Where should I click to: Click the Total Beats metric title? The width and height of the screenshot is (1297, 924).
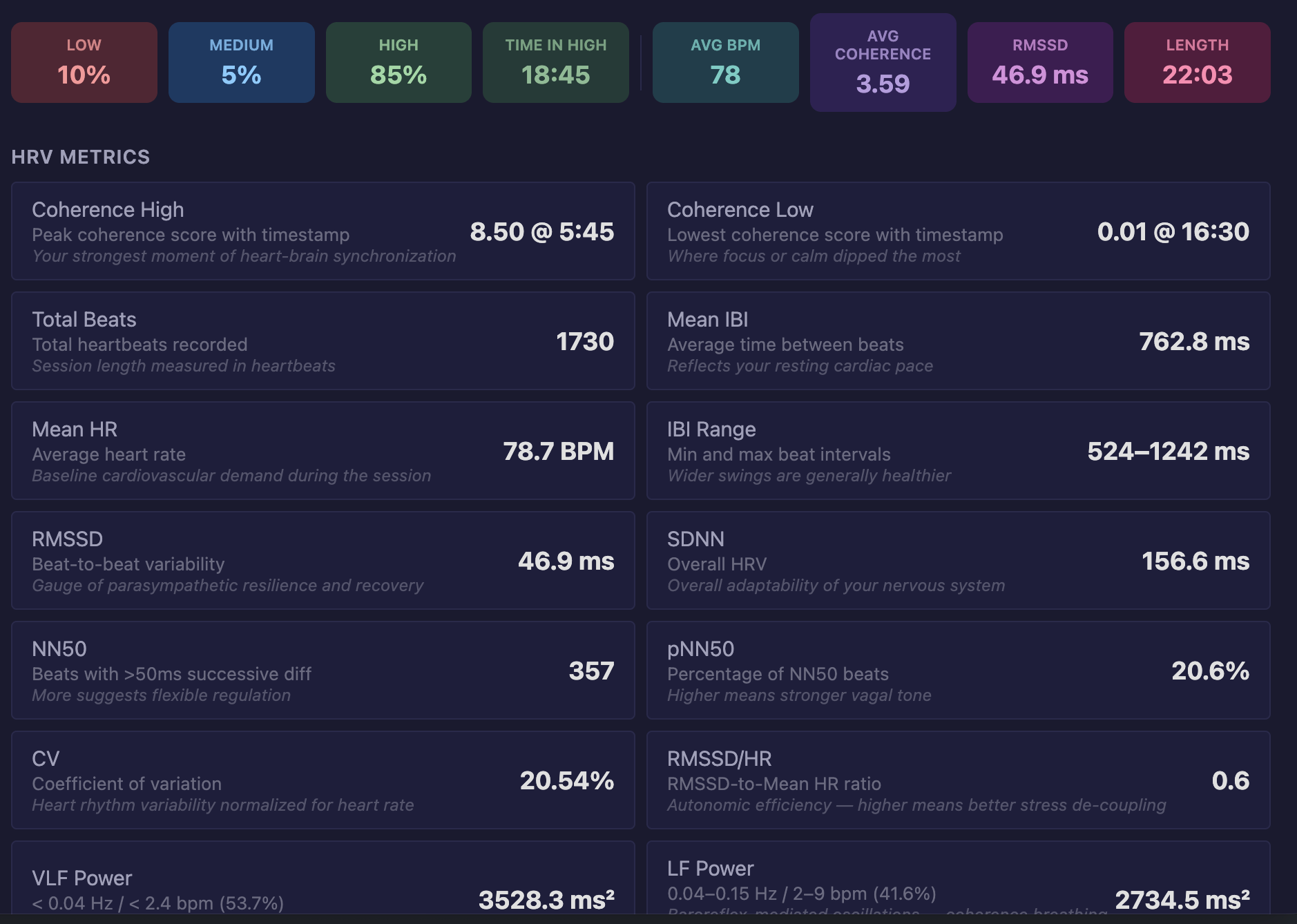84,320
